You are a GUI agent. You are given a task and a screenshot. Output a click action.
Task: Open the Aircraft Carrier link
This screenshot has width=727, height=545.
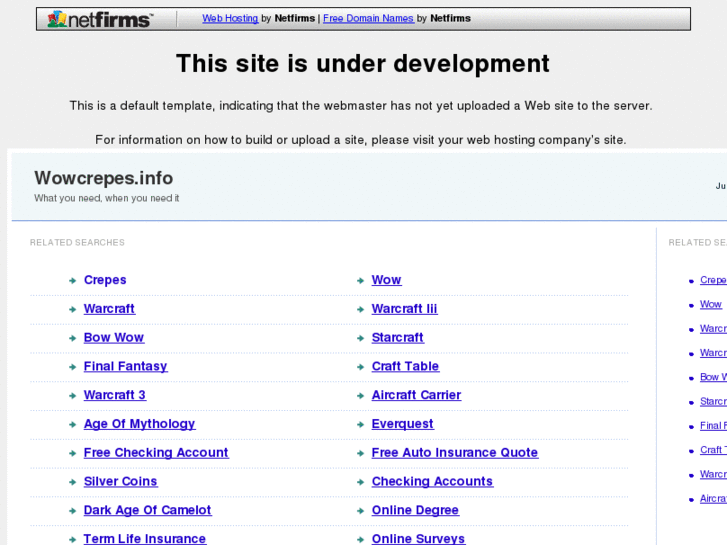tap(416, 395)
